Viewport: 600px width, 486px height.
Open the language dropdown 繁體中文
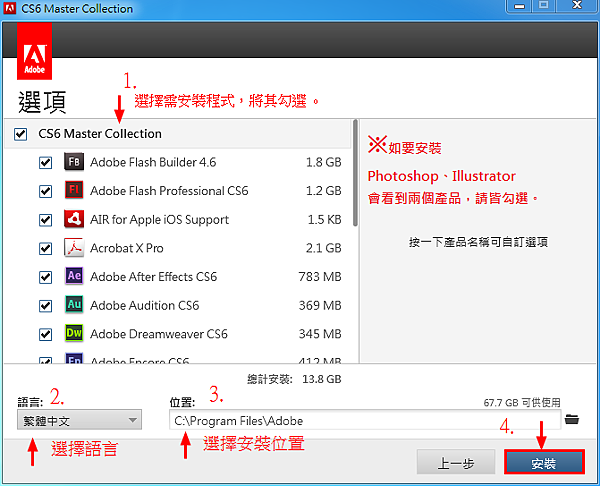79,420
